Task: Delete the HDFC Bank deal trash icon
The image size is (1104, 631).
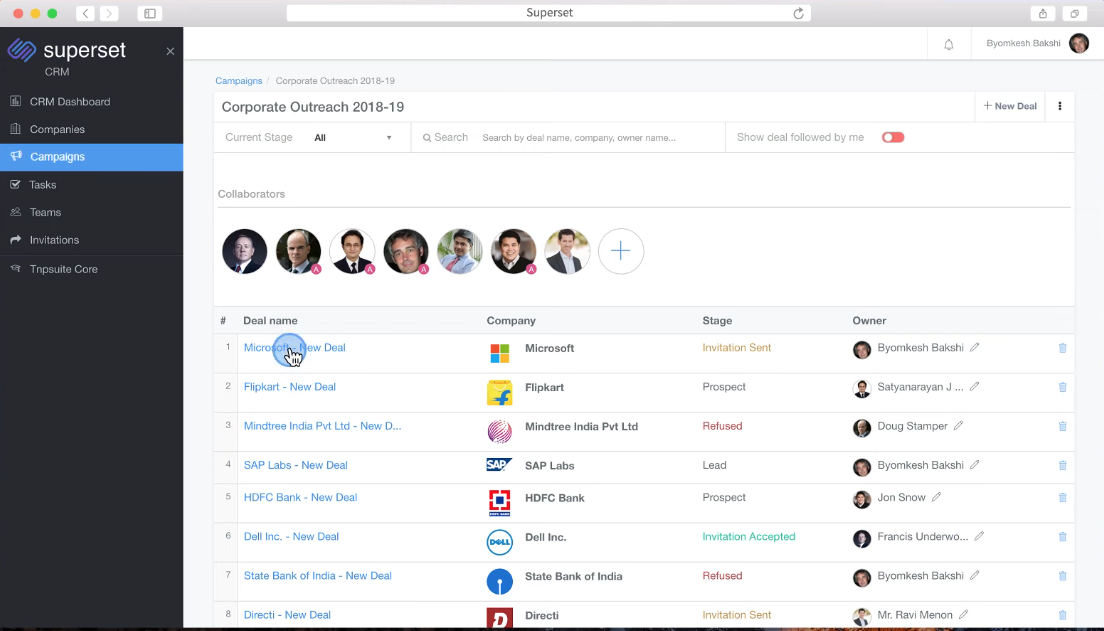Action: point(1062,498)
